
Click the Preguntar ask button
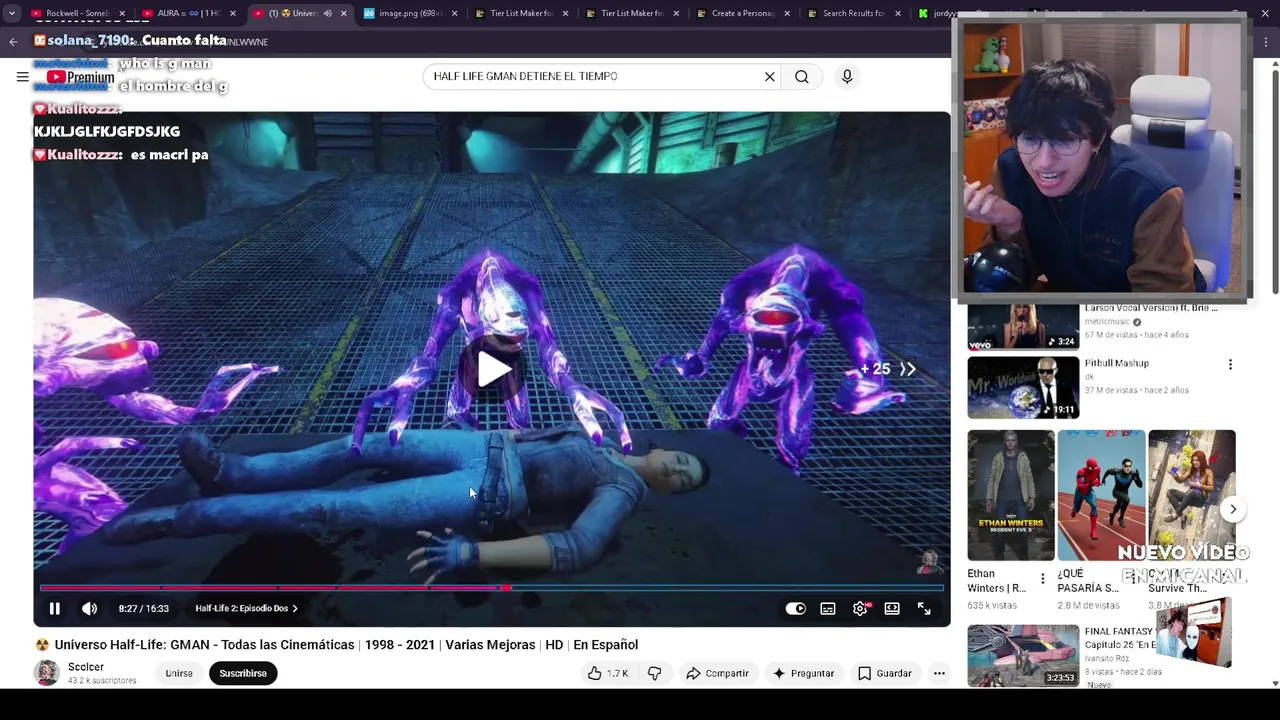pos(803,673)
